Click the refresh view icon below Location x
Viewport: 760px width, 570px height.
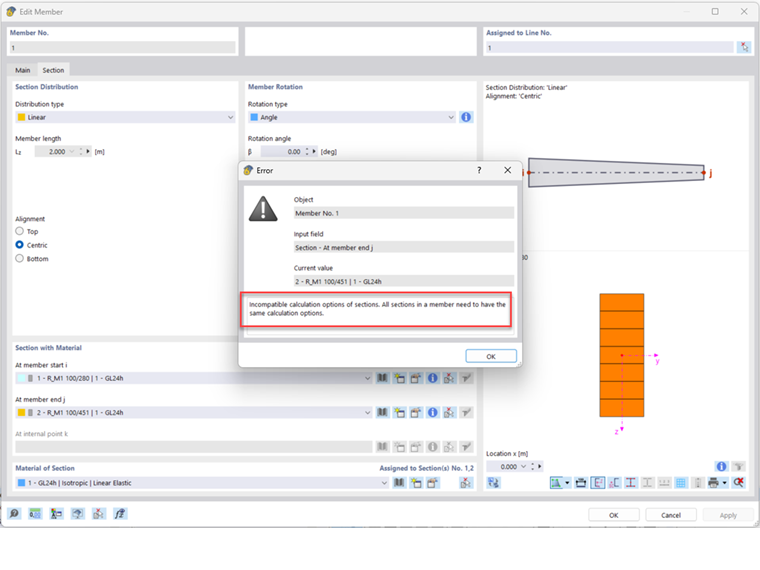(x=493, y=483)
